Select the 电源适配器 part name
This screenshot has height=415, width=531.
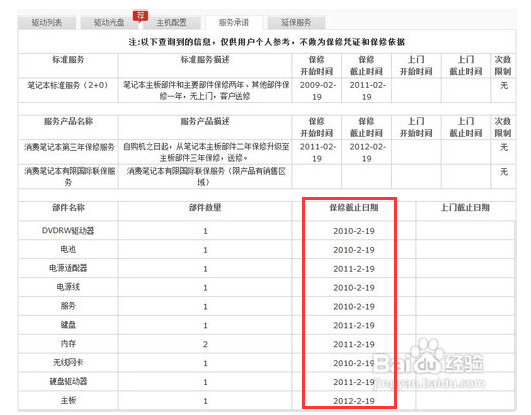coord(68,268)
